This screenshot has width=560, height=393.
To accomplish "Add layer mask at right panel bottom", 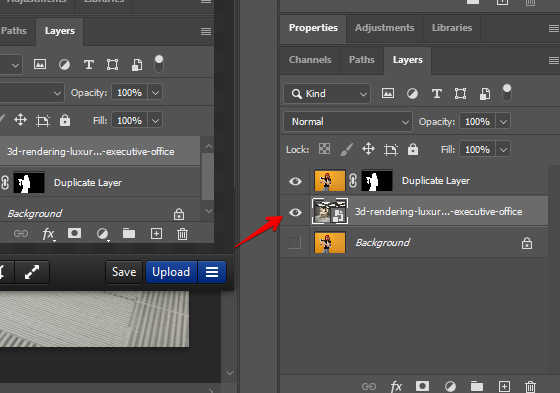I will click(422, 386).
